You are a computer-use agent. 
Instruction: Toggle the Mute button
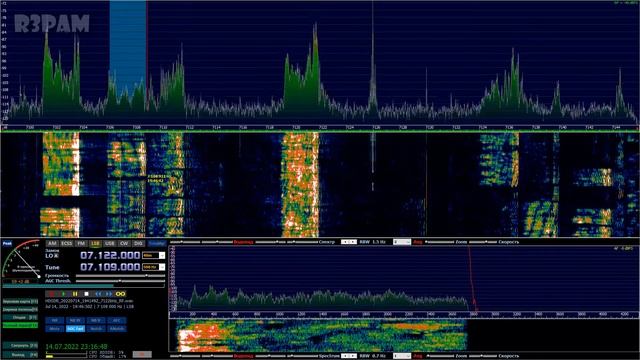[55, 329]
